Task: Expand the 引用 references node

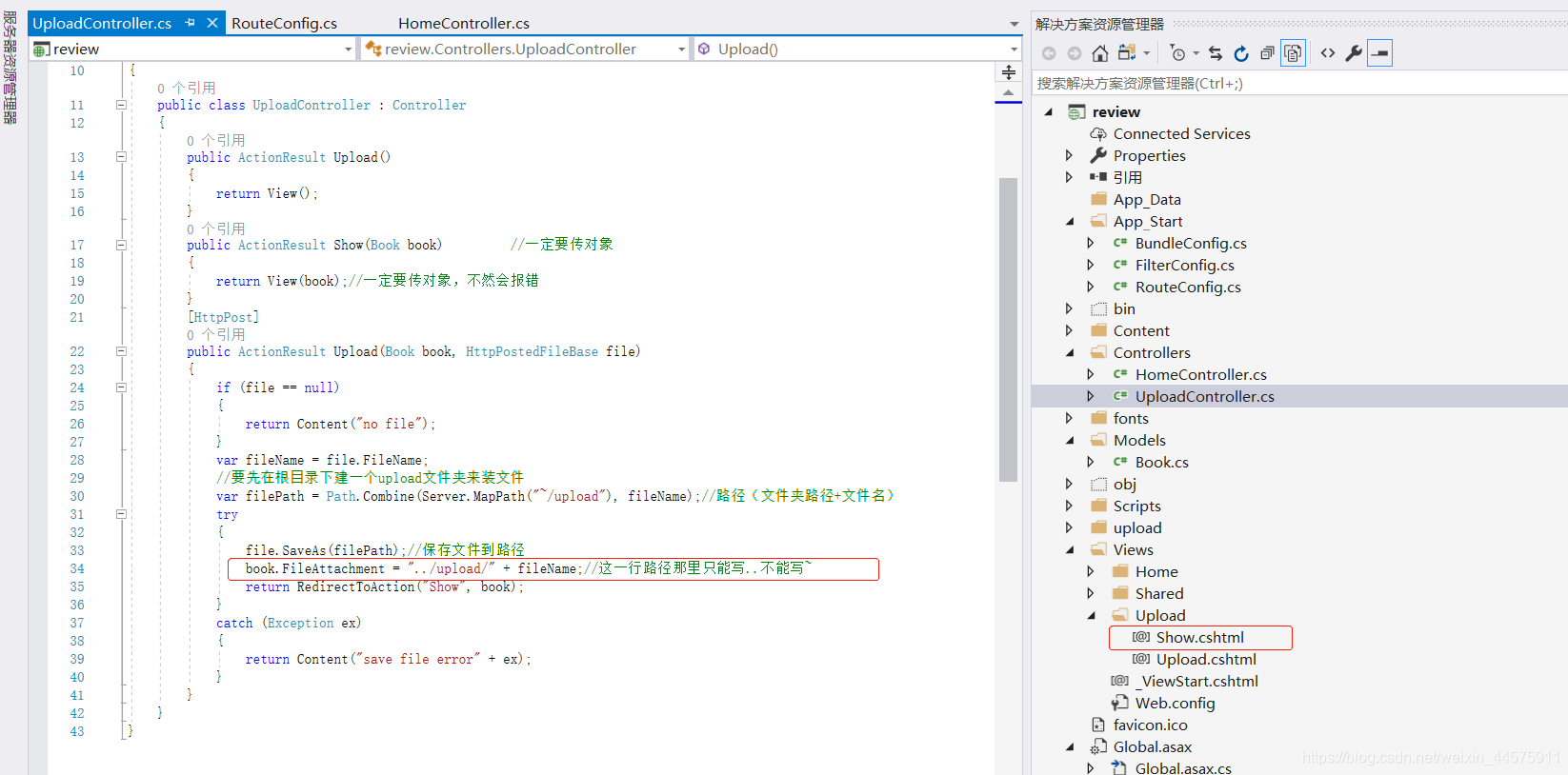Action: coord(1069,177)
